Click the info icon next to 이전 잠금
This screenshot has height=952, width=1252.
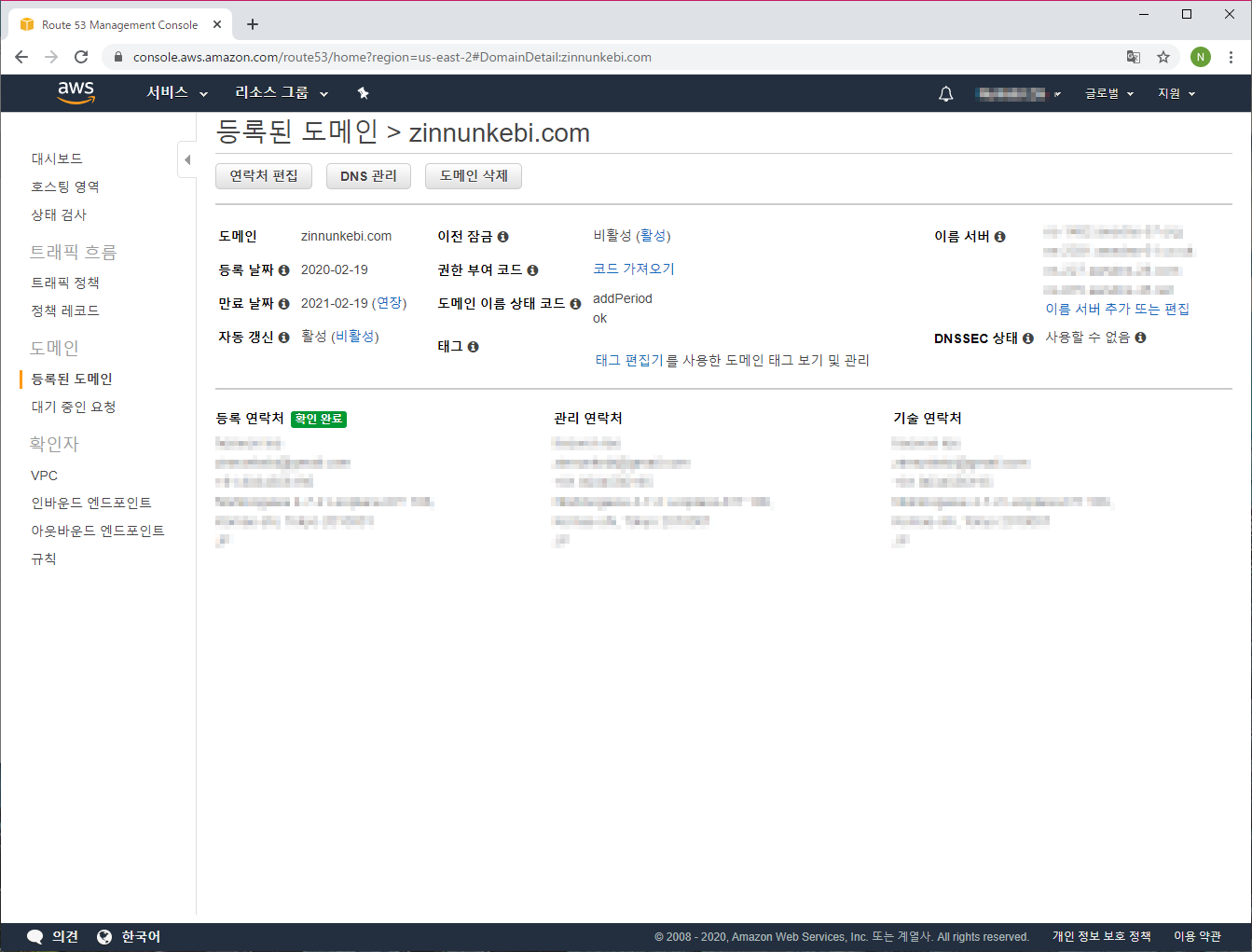coord(502,237)
